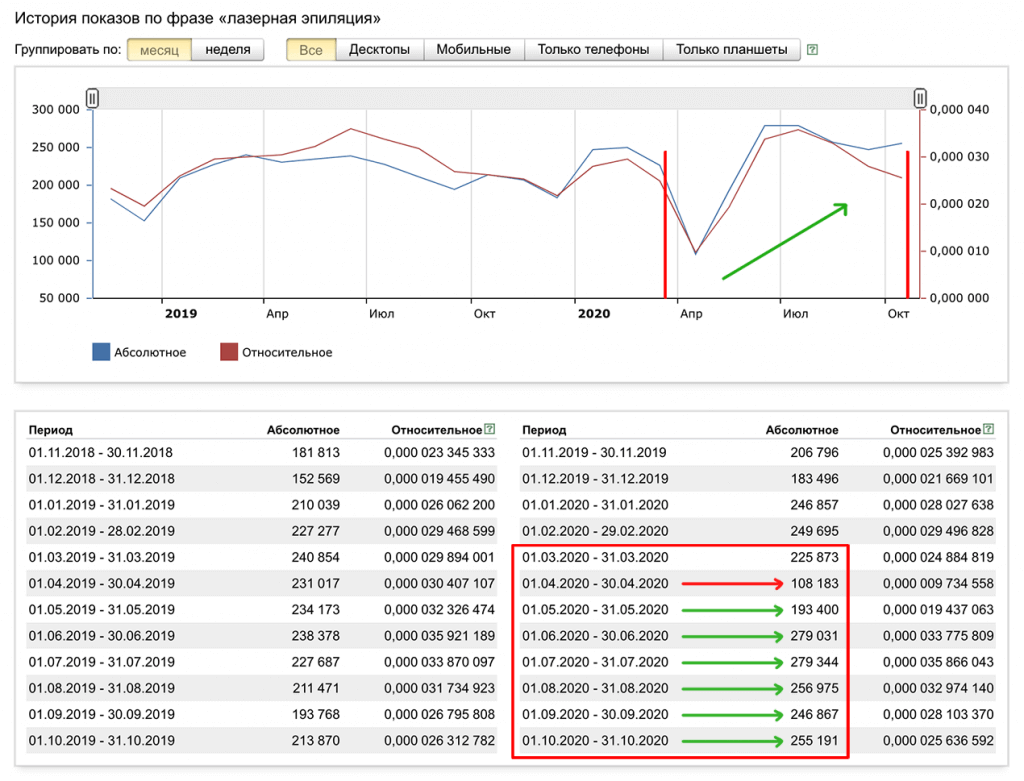The height and width of the screenshot is (781, 1024).
Task: Select period 01.09.2020 - 30.09.2020
Action: click(x=595, y=714)
